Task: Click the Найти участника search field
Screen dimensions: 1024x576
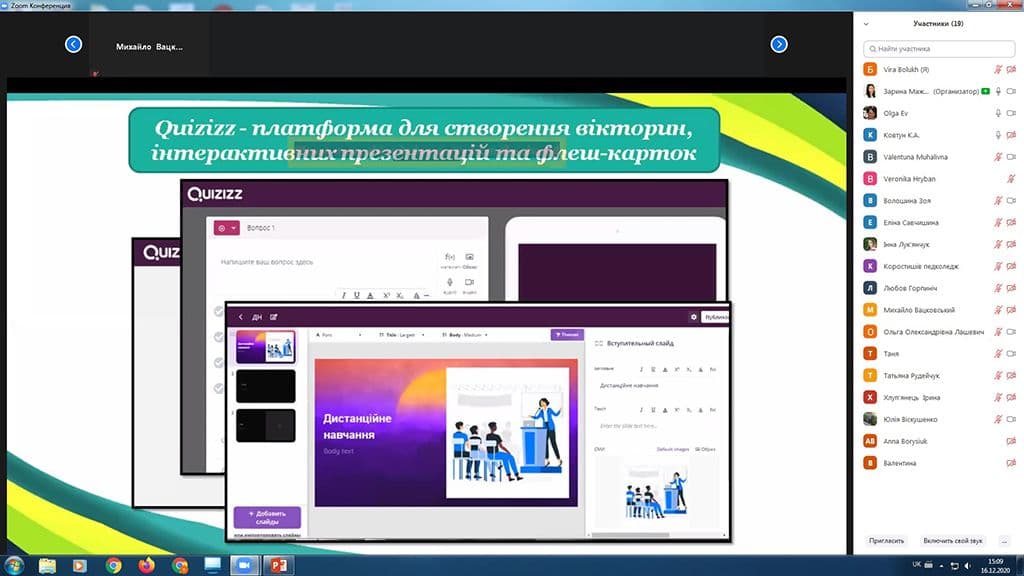Action: pyautogui.click(x=939, y=48)
